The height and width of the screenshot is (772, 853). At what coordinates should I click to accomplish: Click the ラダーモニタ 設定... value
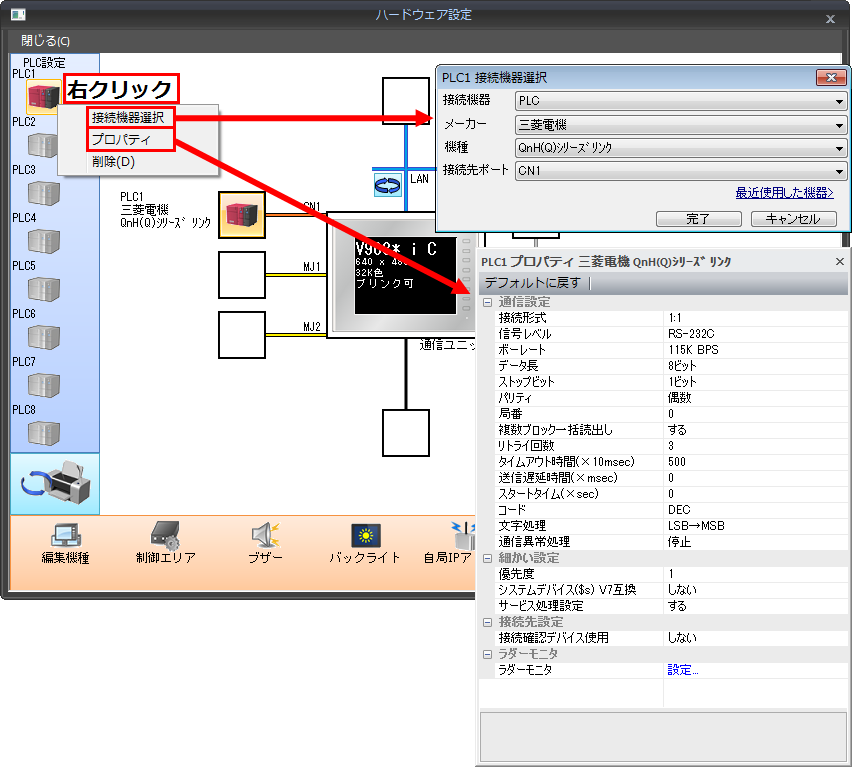click(683, 670)
